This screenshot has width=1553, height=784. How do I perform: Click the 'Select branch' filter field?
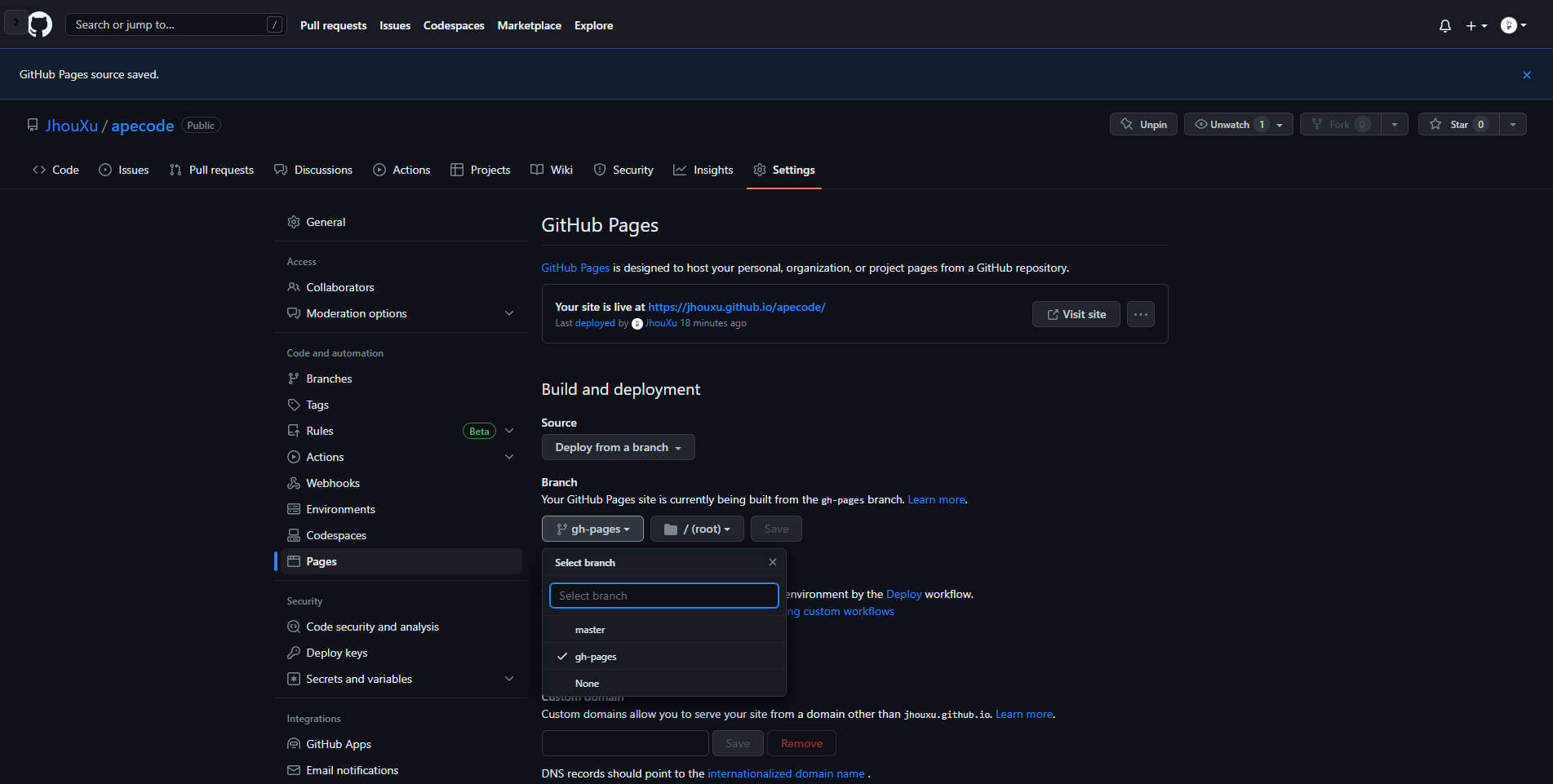[663, 596]
